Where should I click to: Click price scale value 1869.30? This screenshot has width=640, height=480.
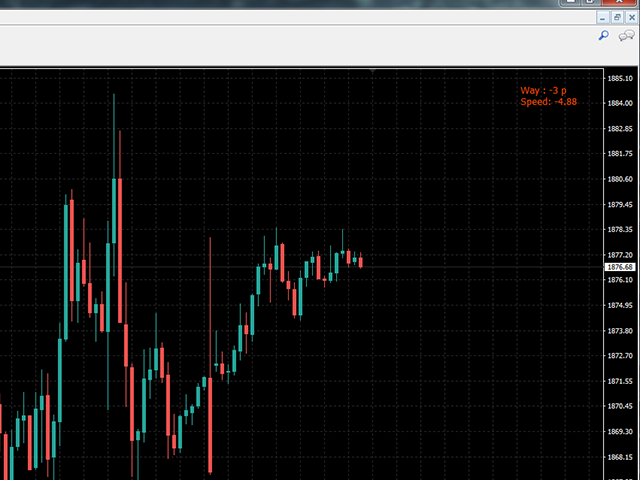point(620,431)
